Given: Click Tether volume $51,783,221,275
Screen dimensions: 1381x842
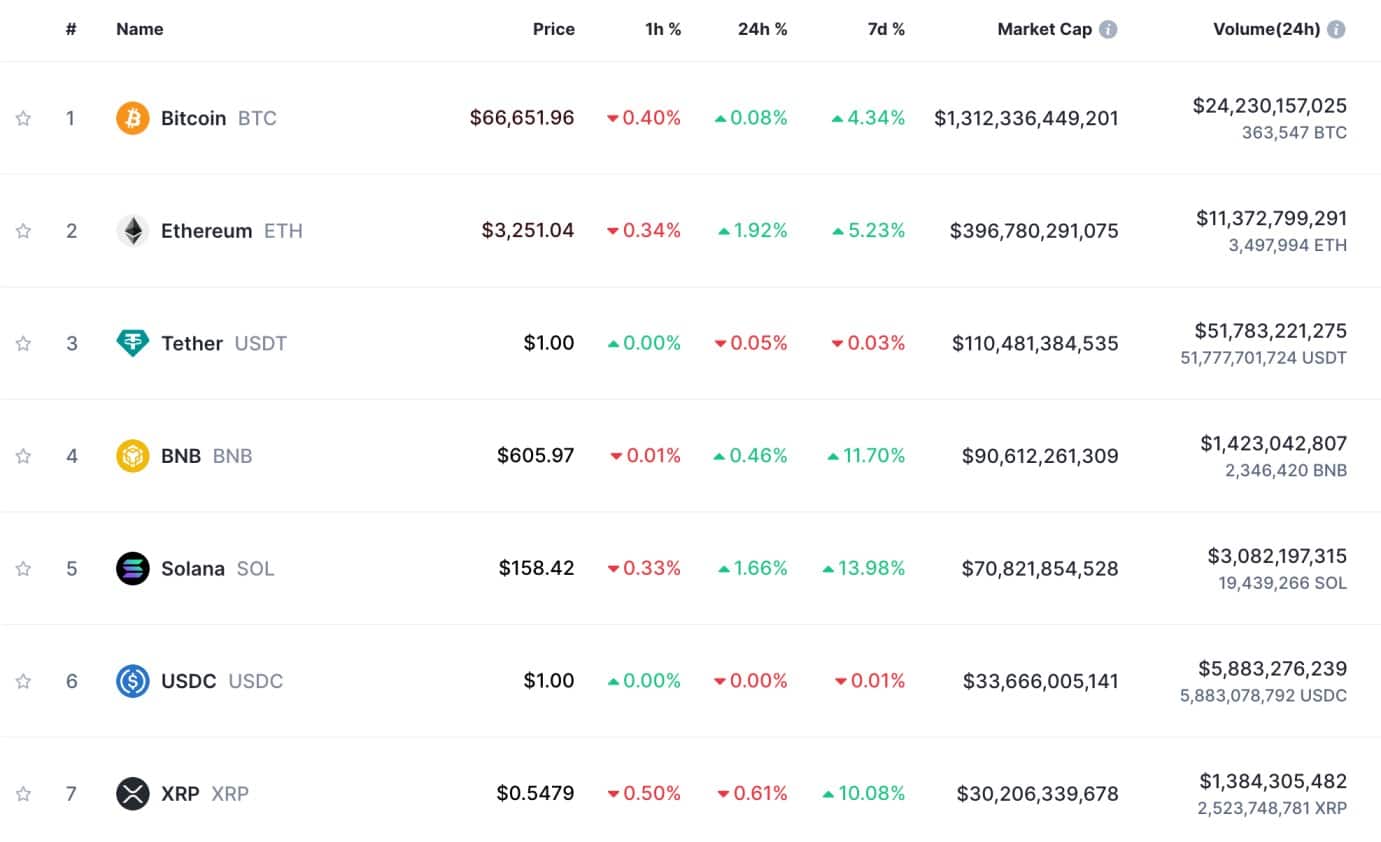Looking at the screenshot, I should click(1271, 330).
